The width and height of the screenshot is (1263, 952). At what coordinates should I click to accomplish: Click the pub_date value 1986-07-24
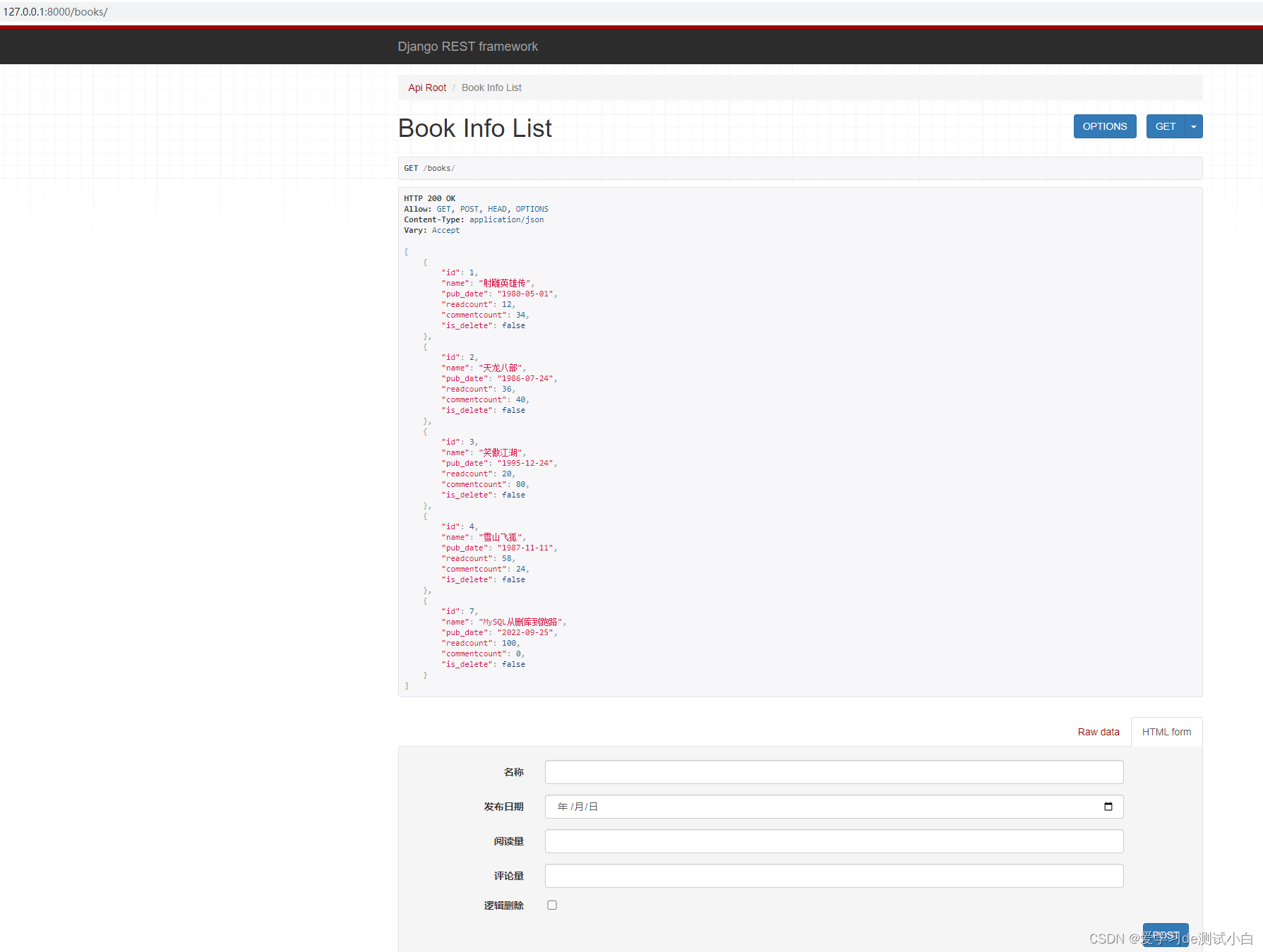[525, 378]
